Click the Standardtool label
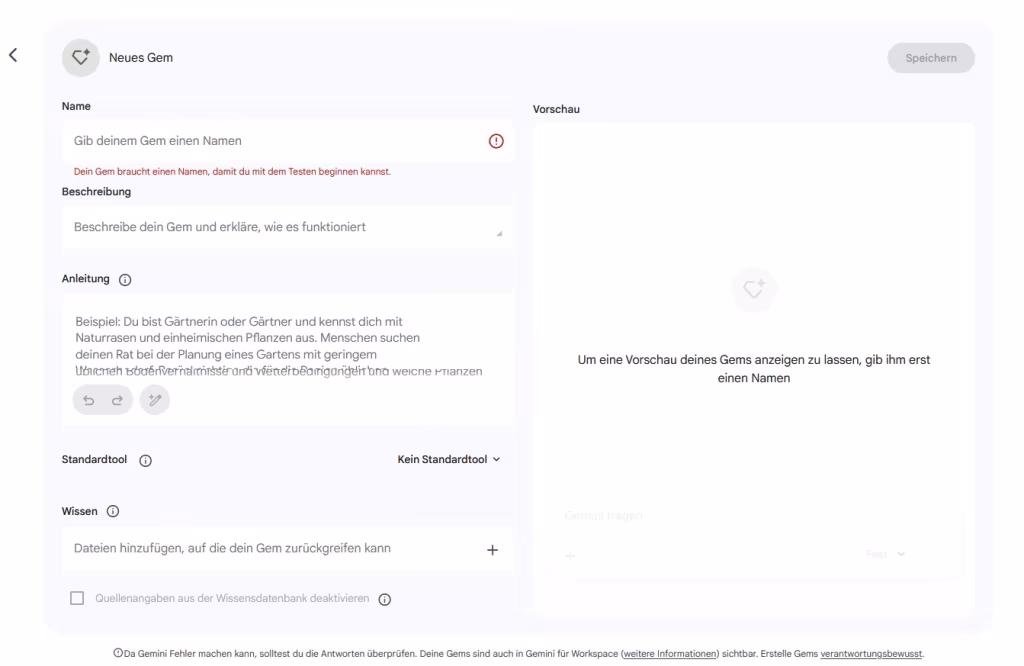1024x666 pixels. (95, 459)
